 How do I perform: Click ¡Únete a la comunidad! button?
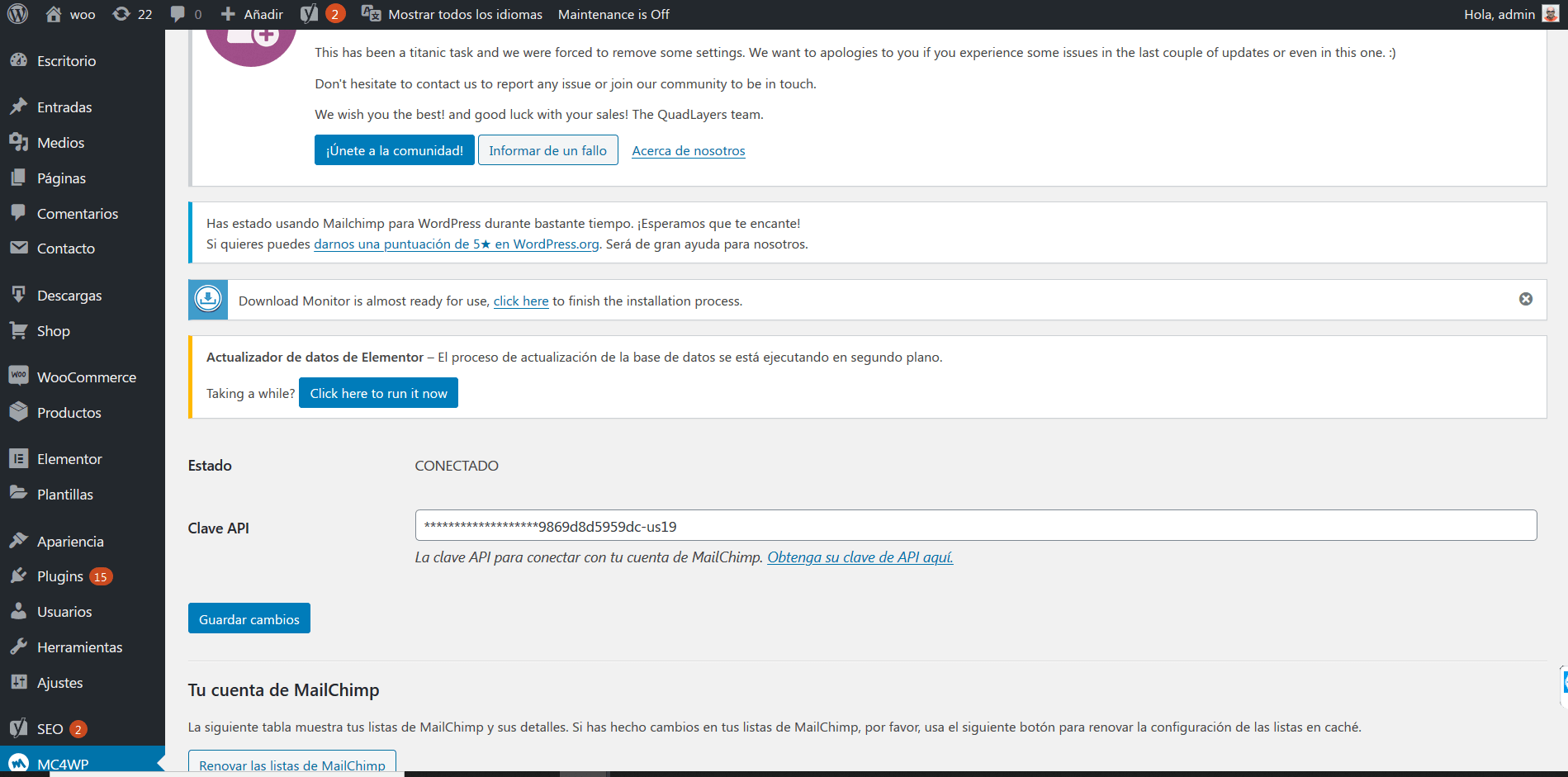(395, 150)
